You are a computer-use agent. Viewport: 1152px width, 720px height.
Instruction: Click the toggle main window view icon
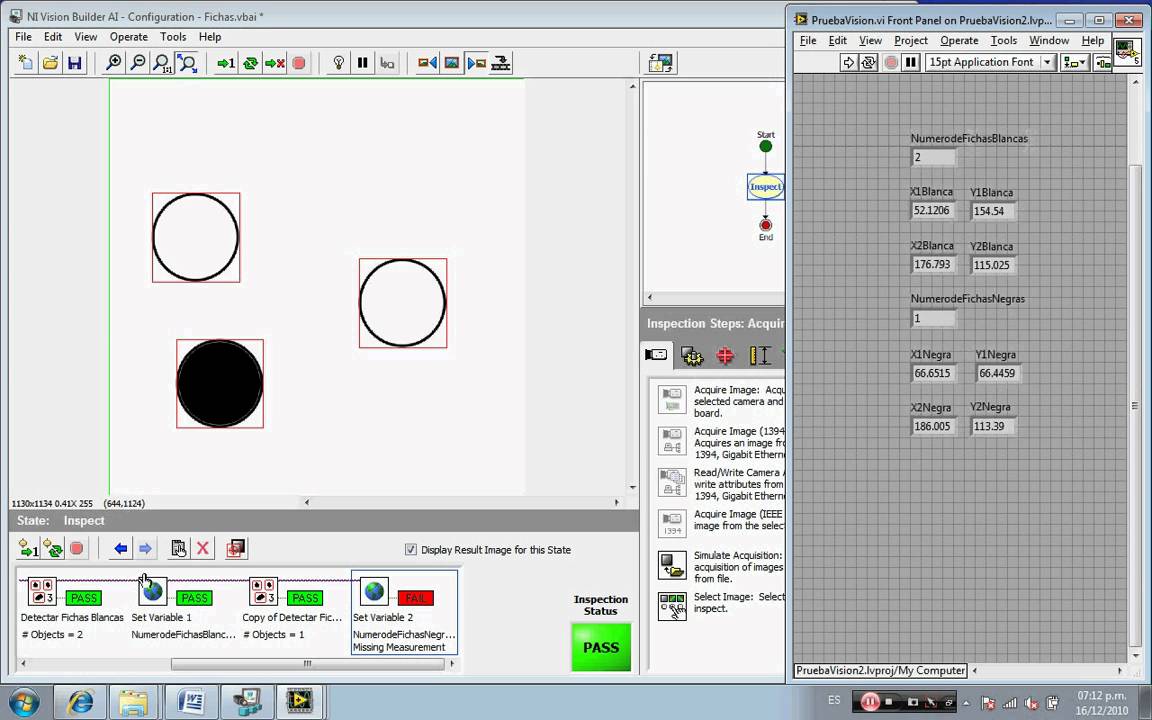660,63
